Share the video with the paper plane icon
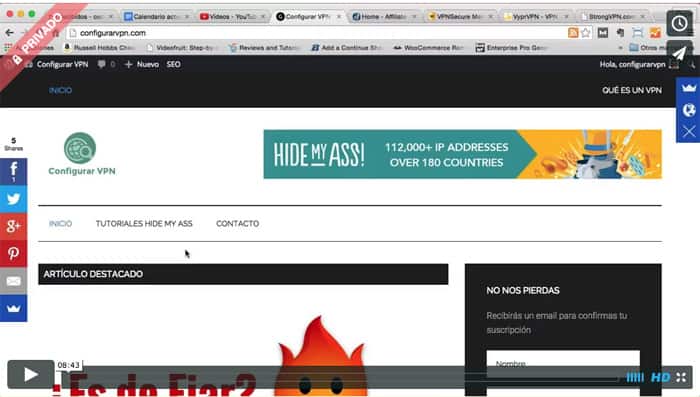 click(x=679, y=53)
